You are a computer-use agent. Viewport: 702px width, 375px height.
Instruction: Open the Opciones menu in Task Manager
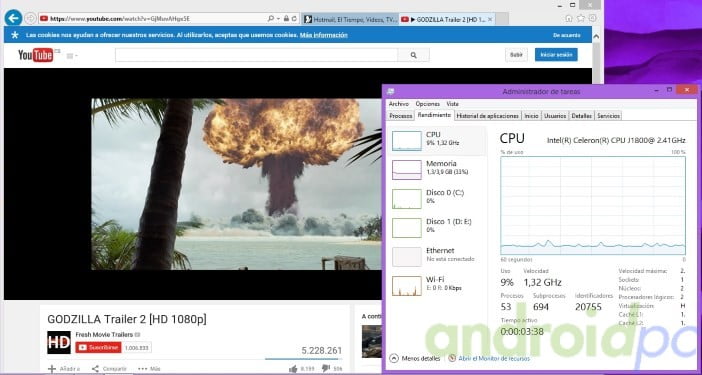tap(428, 104)
